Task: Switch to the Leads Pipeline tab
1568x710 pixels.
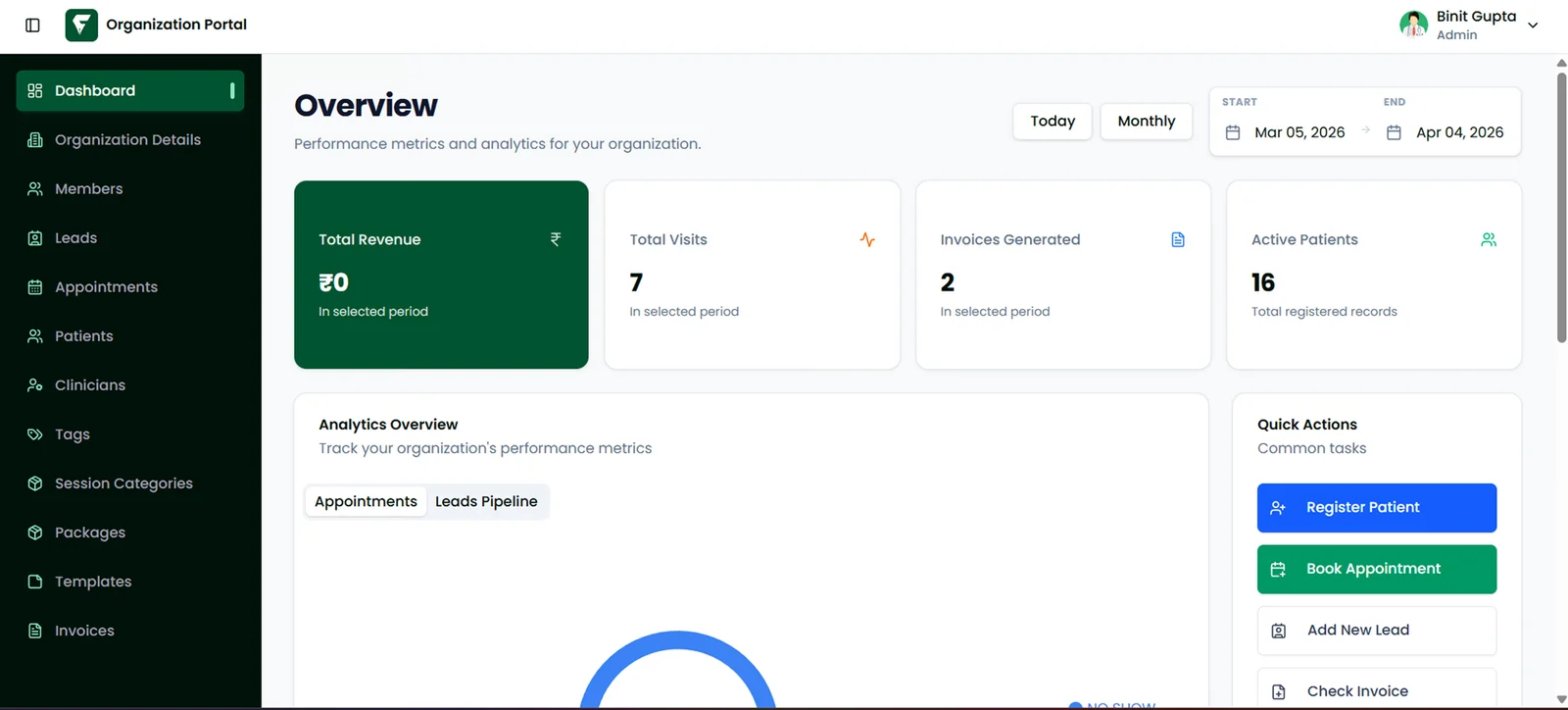Action: point(486,501)
